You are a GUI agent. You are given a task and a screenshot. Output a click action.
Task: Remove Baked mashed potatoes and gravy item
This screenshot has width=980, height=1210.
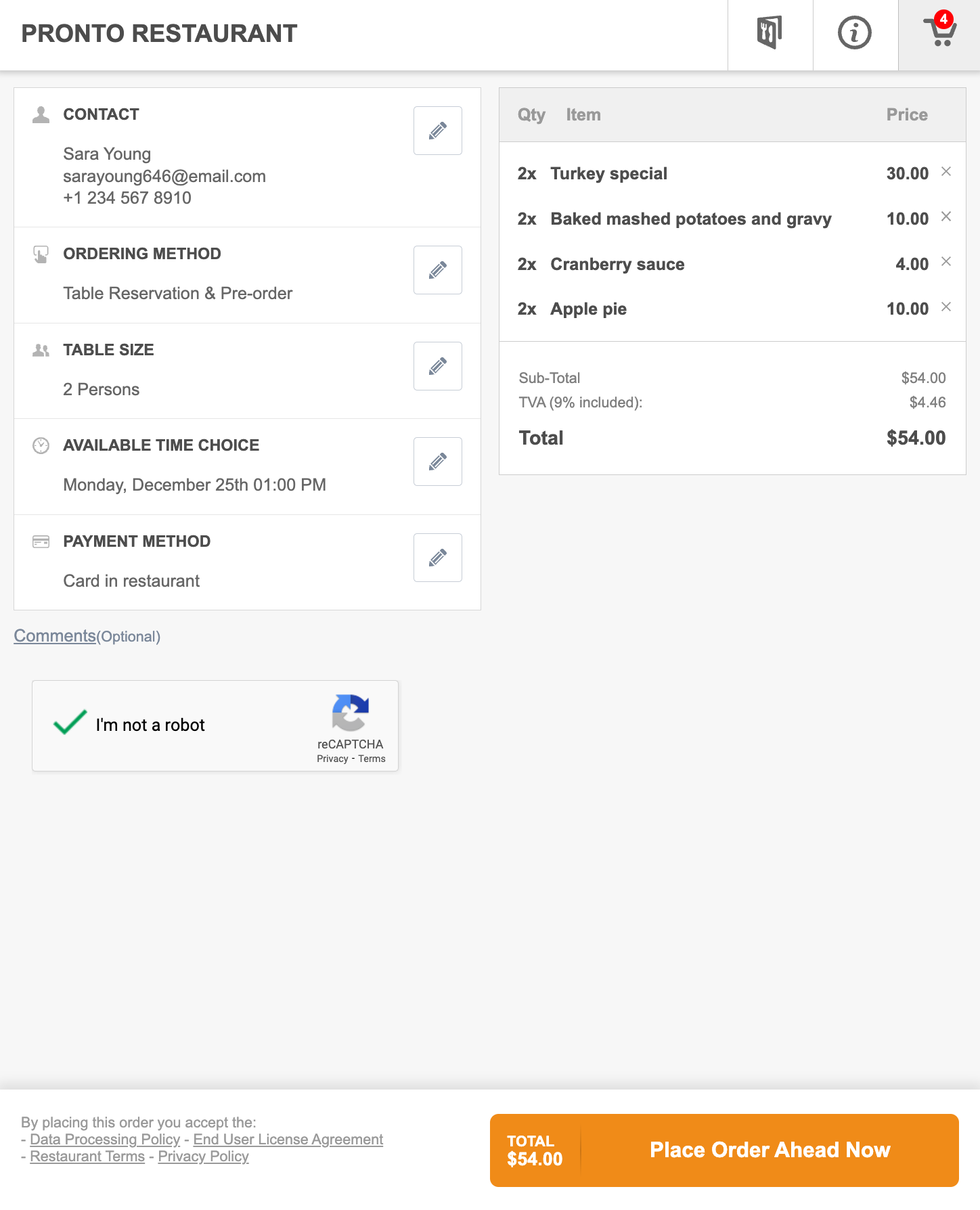946,217
